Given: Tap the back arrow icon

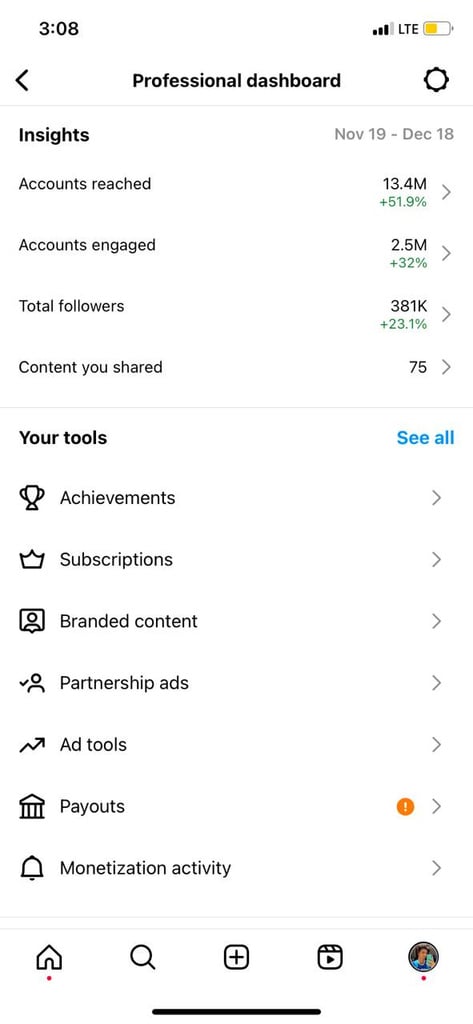Looking at the screenshot, I should point(22,80).
